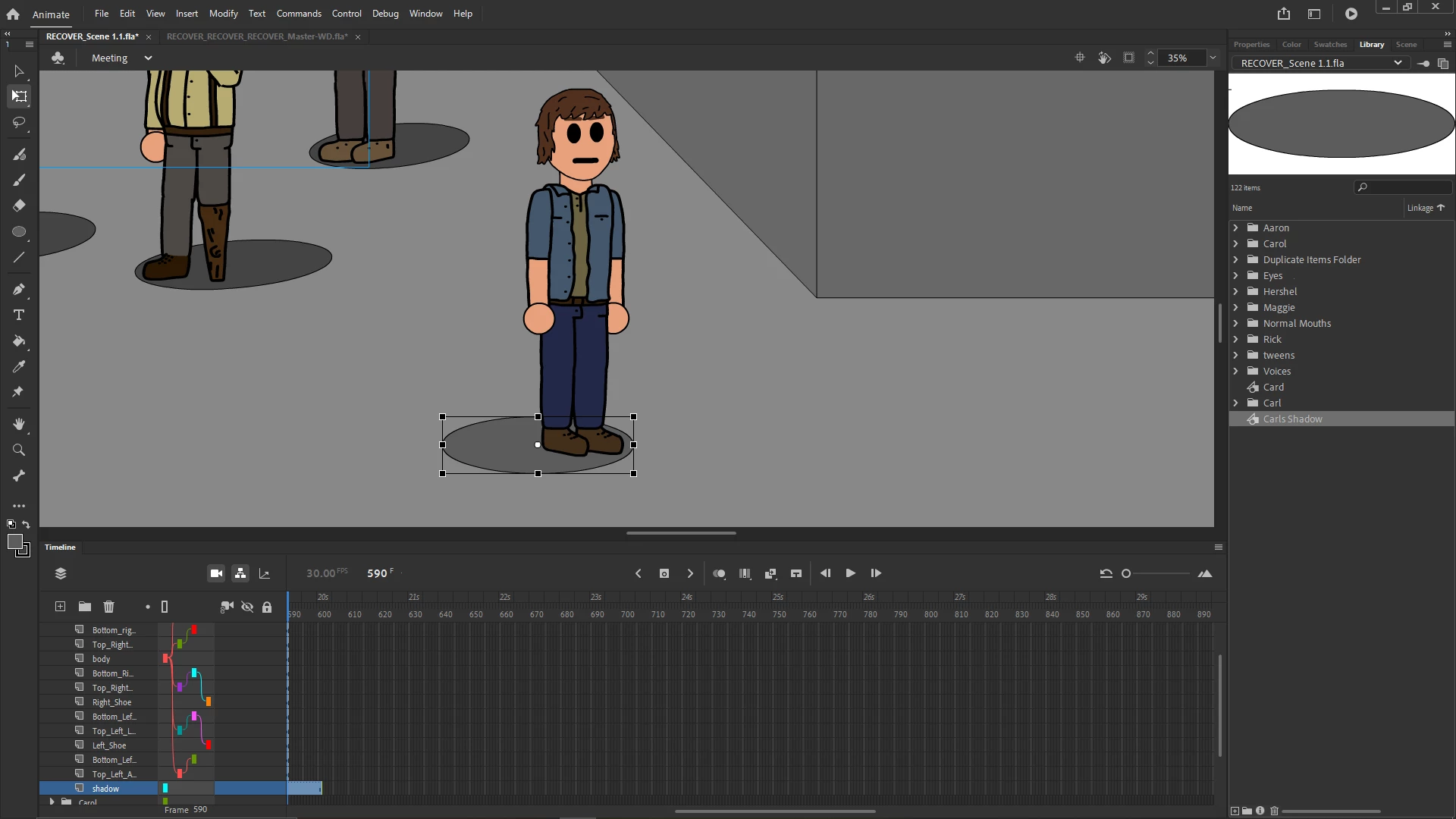The height and width of the screenshot is (819, 1456).
Task: Click the fill color swatch
Action: 14,541
